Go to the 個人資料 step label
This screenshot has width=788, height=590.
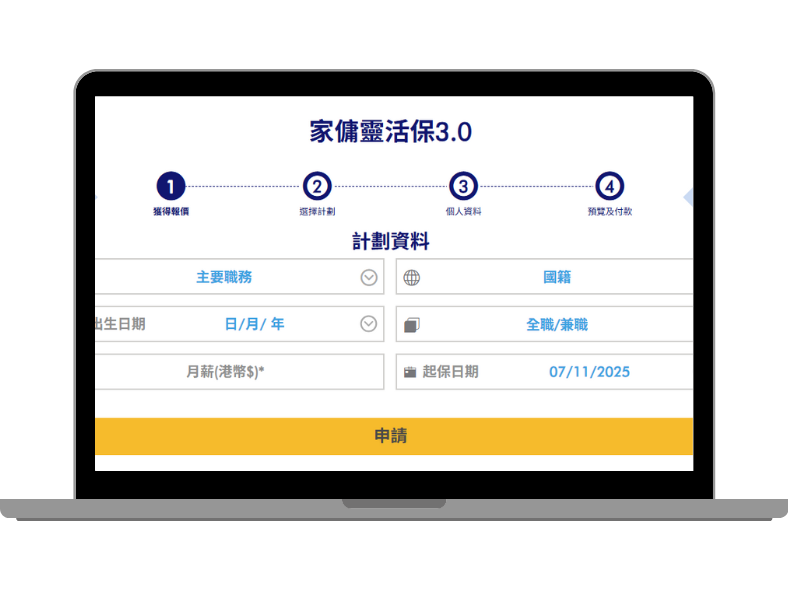click(463, 212)
